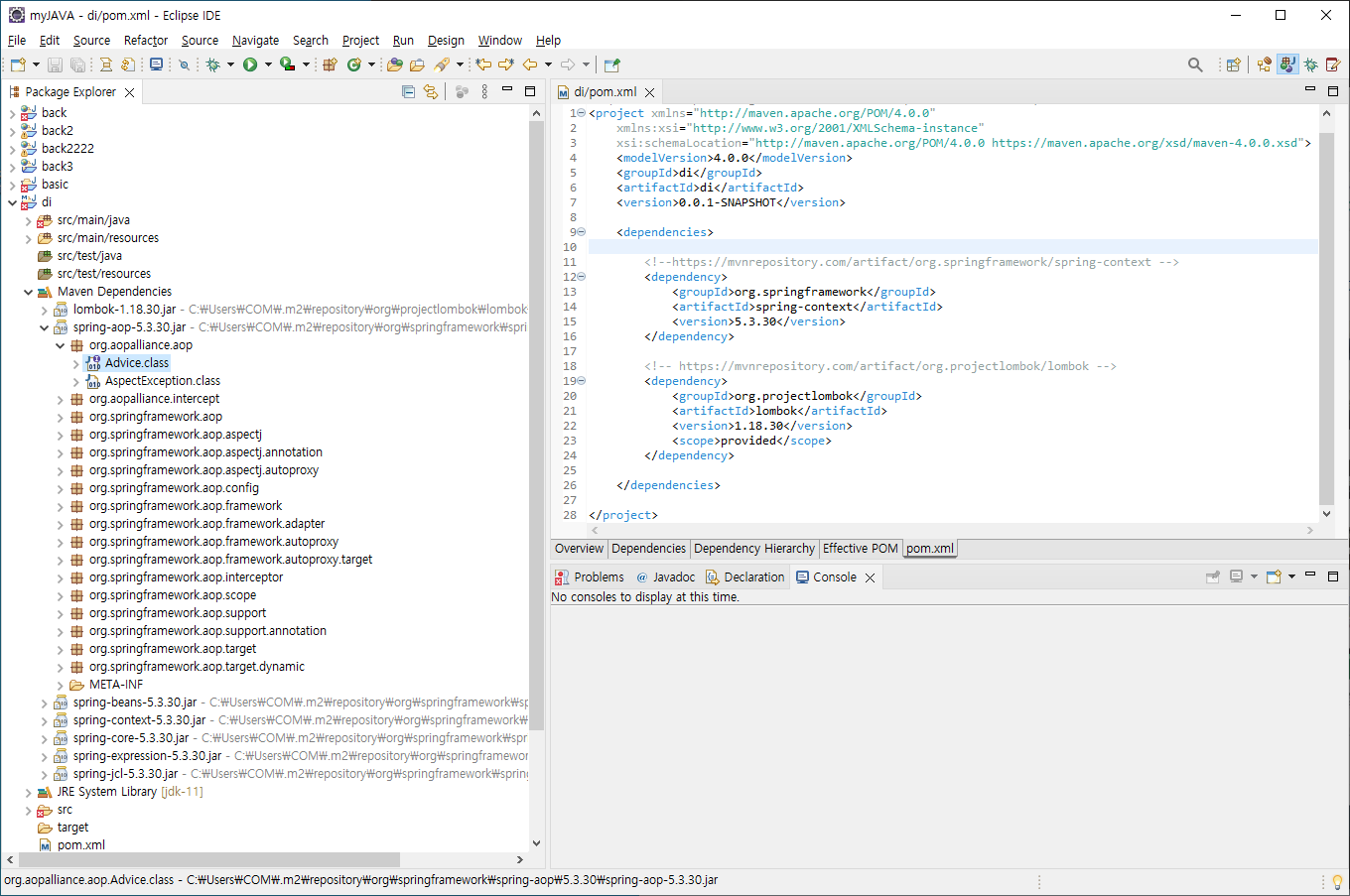Collapse Maven Dependencies node
Viewport: 1350px width, 896px height.
tap(28, 292)
